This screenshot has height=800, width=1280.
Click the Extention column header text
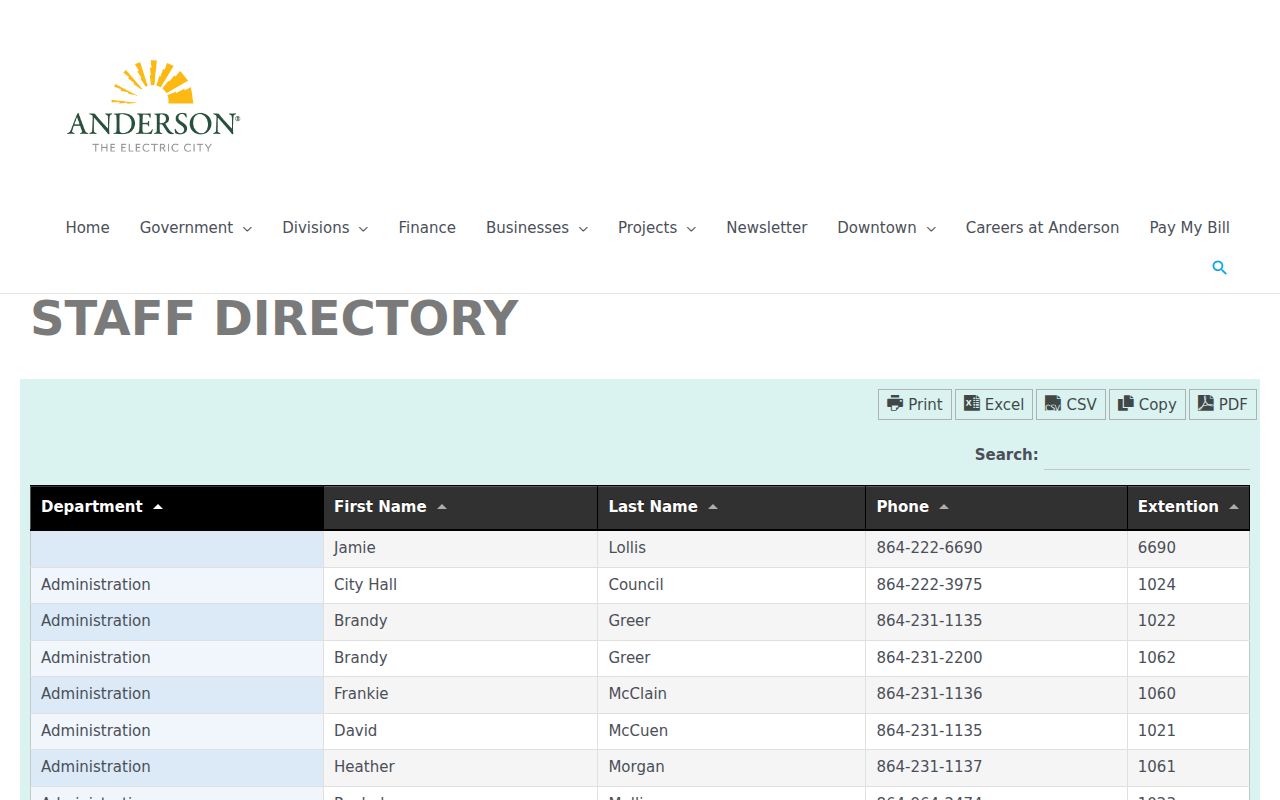[x=1178, y=507]
